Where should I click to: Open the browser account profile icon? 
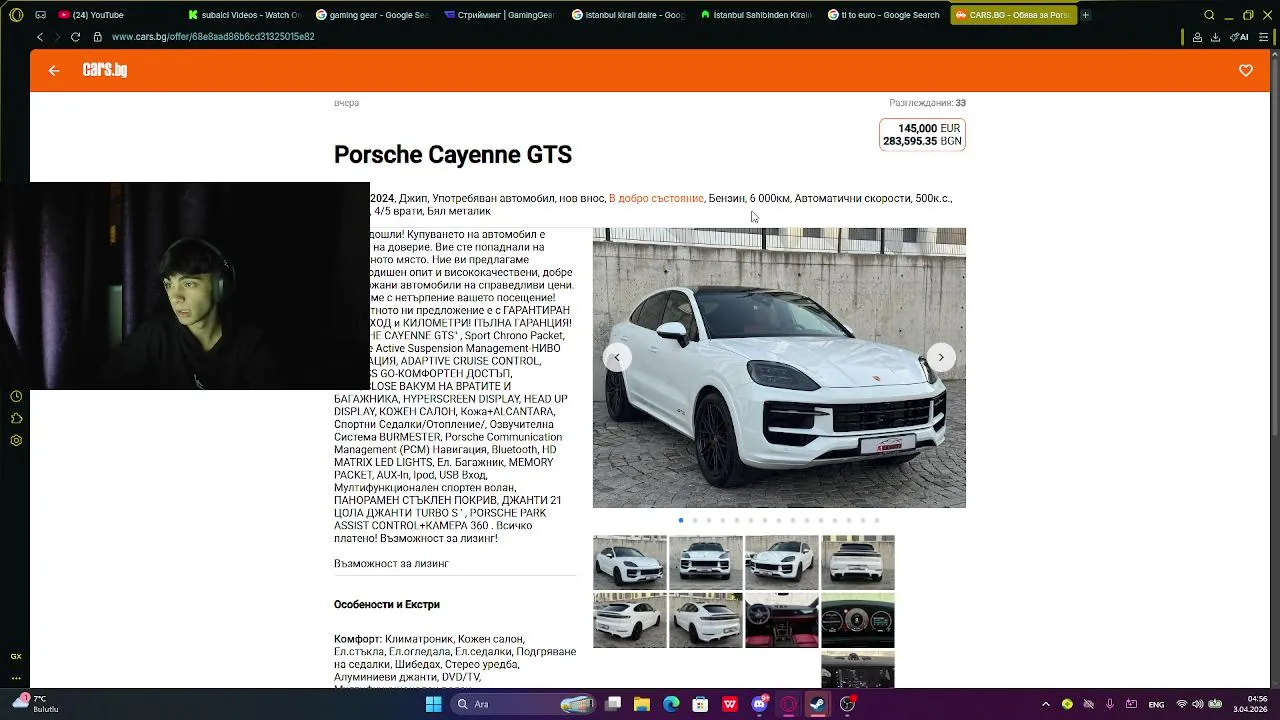click(x=1196, y=37)
